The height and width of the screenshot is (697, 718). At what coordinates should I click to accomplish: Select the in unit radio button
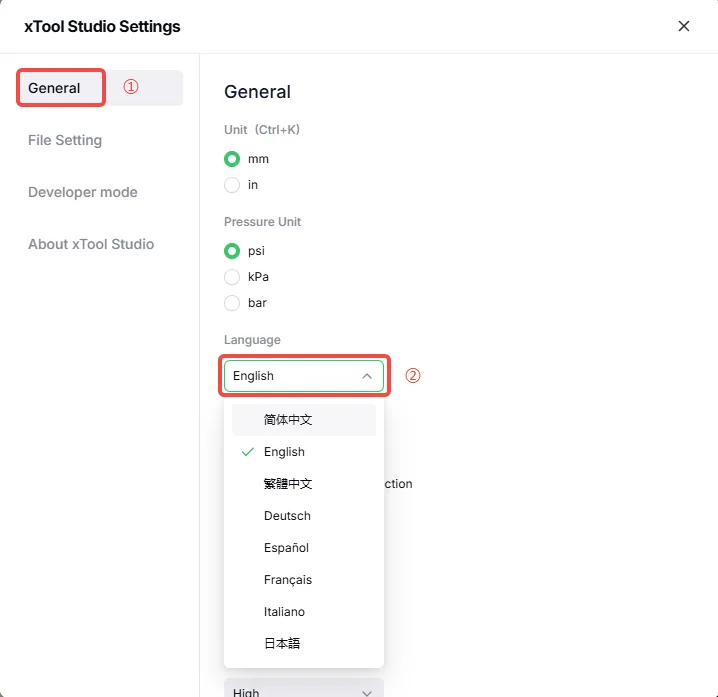click(x=232, y=185)
